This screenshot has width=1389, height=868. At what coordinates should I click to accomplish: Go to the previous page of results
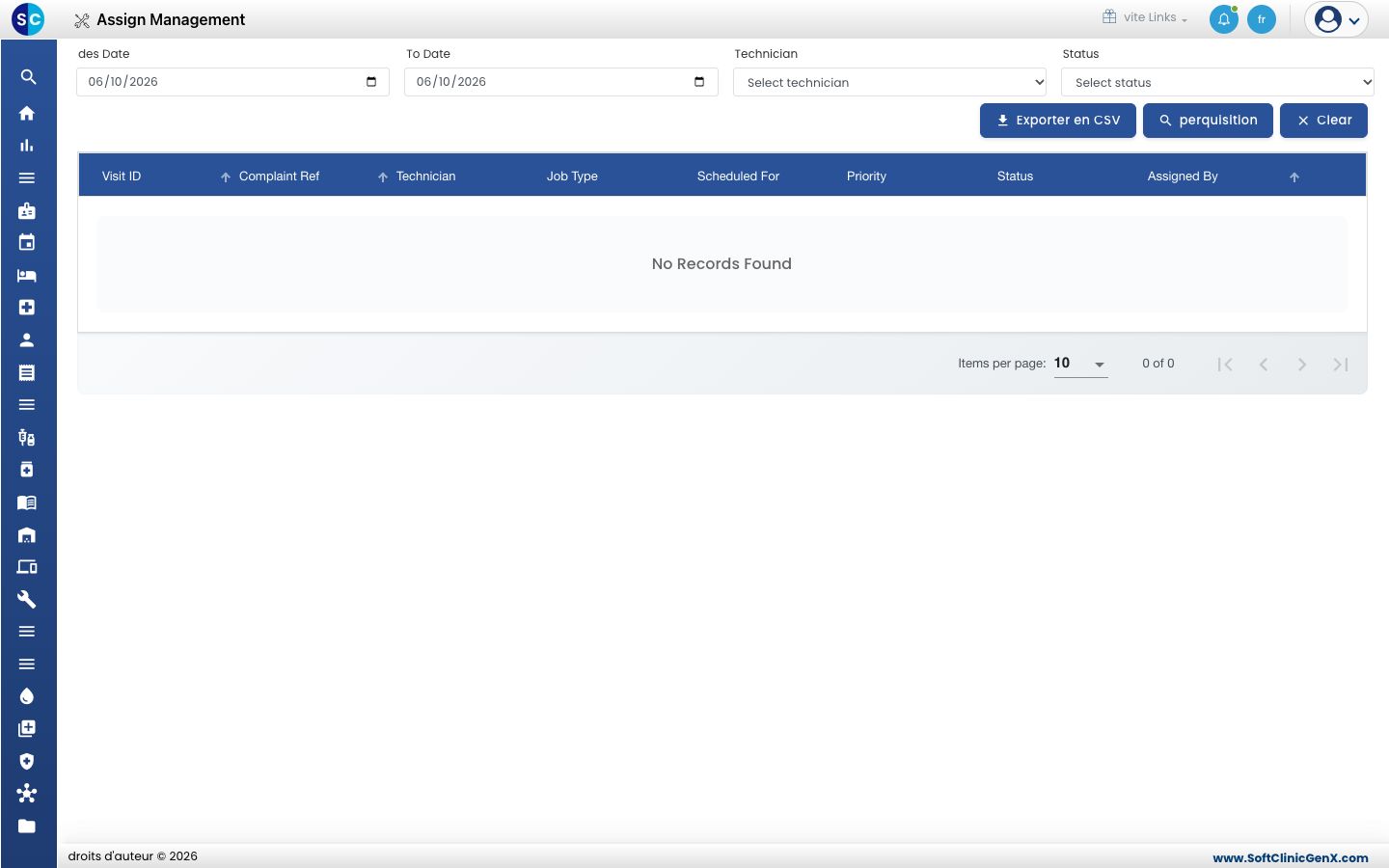1264,365
